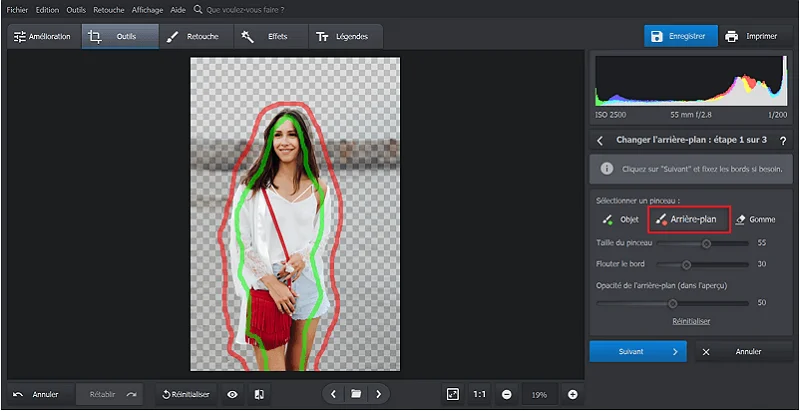Viewport: 800px width, 411px height.
Task: Click the Imprimer printer button
Action: coord(751,37)
